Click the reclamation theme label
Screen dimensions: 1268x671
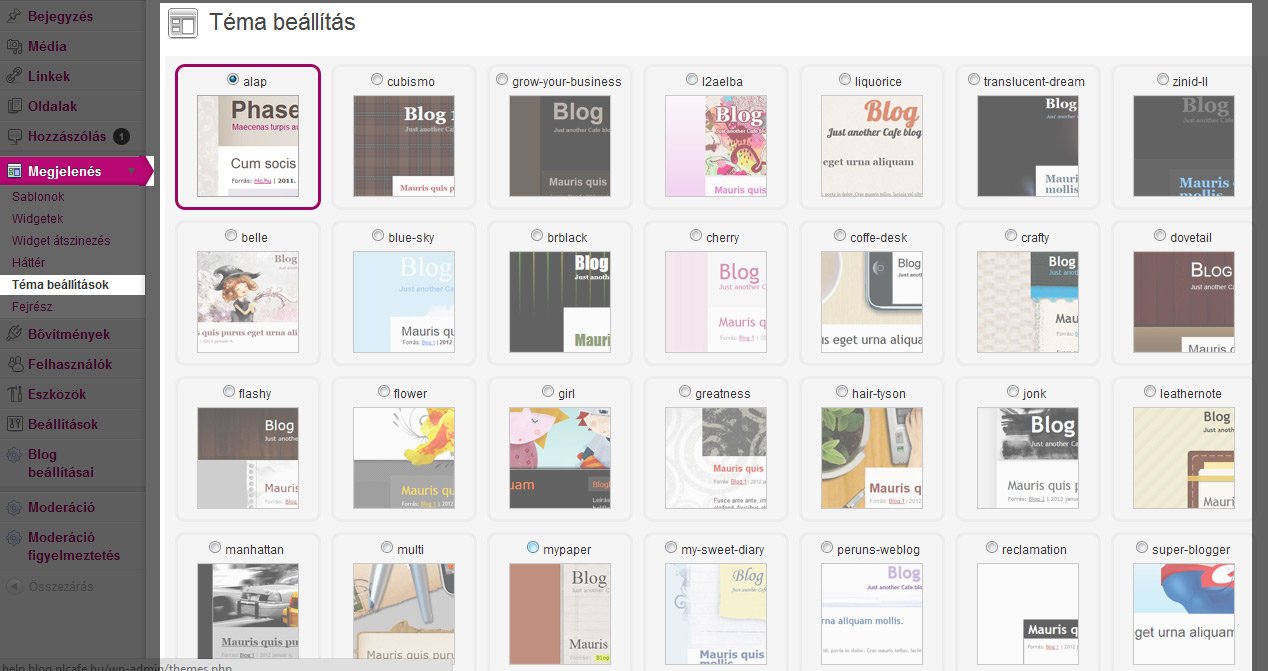[1034, 550]
